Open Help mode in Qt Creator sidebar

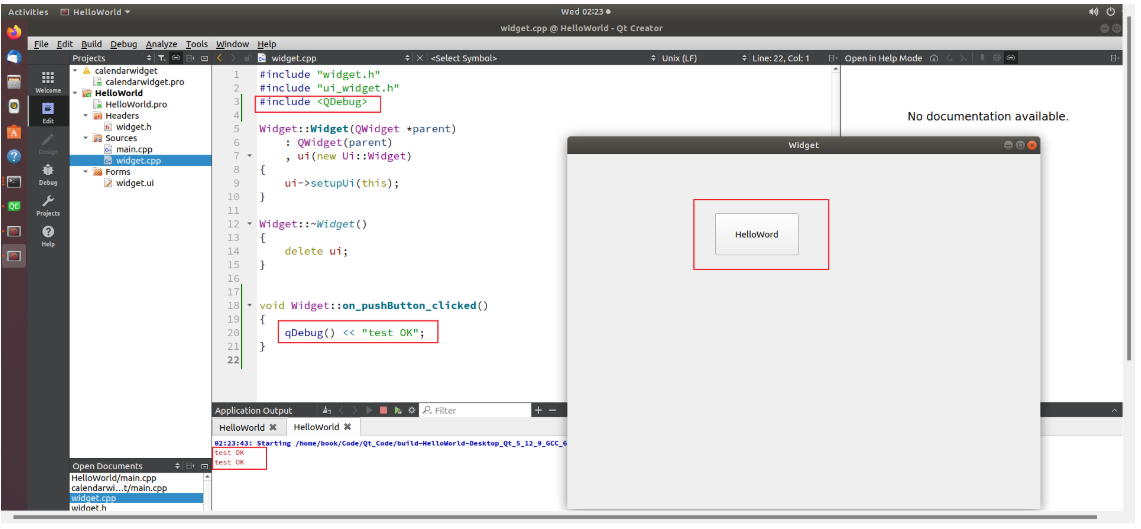48,236
